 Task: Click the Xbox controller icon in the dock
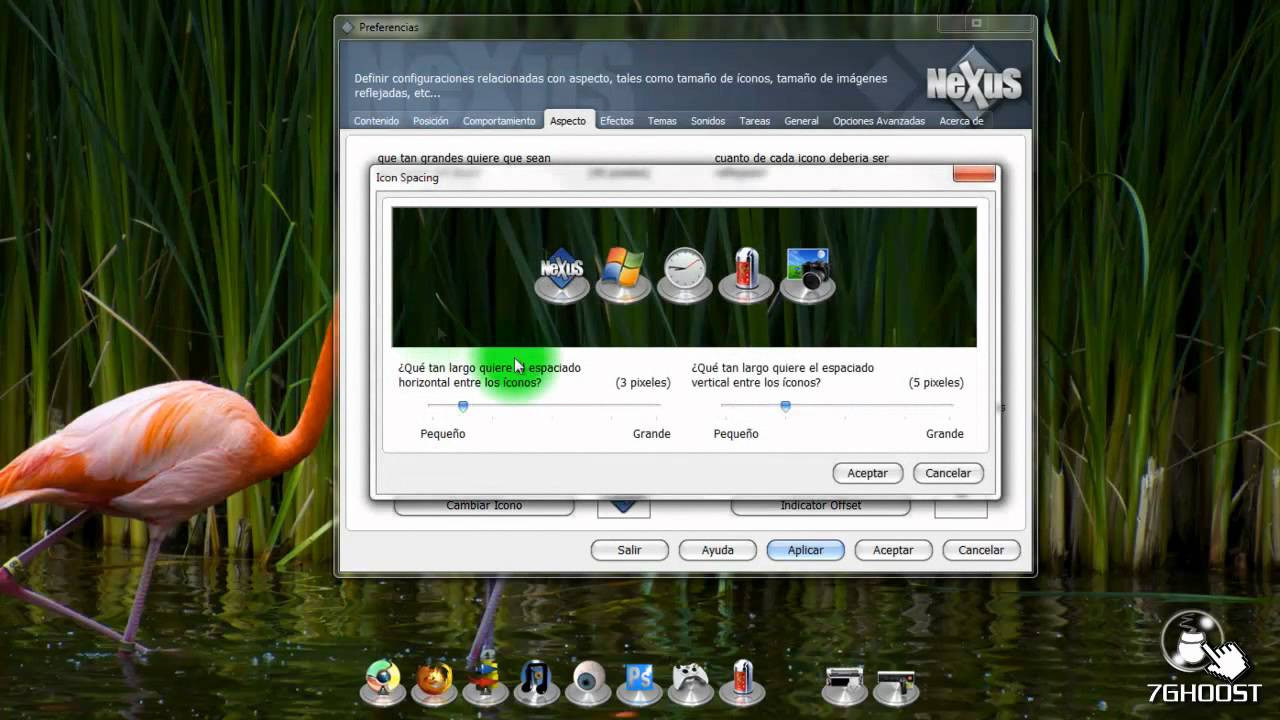coord(690,683)
